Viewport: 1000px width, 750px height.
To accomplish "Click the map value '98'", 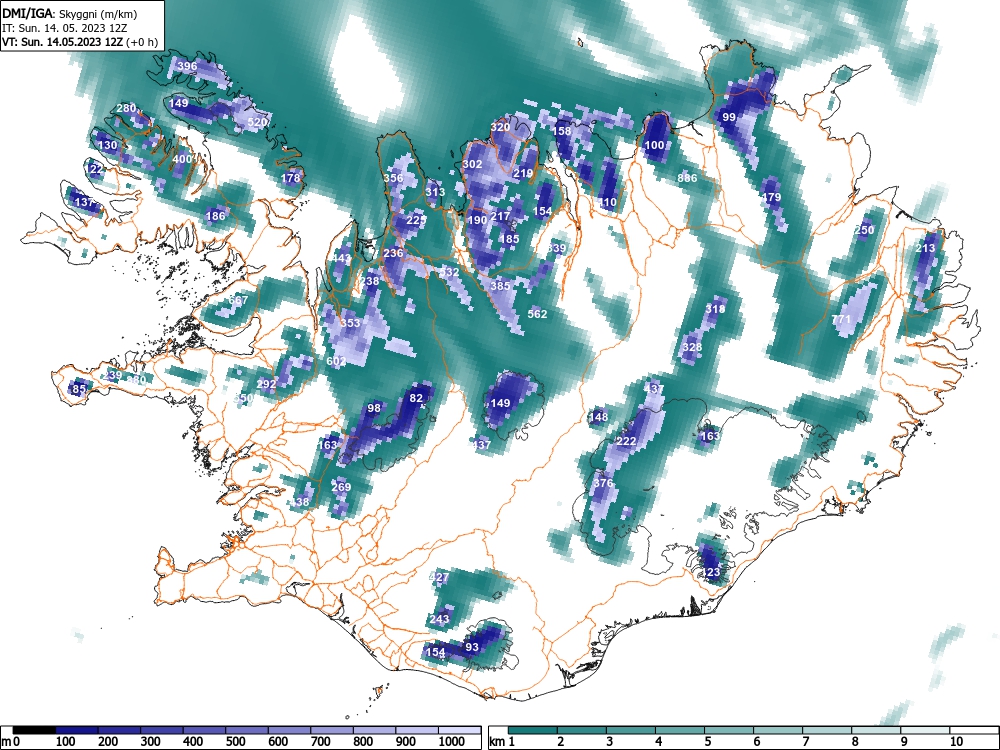I will click(374, 408).
